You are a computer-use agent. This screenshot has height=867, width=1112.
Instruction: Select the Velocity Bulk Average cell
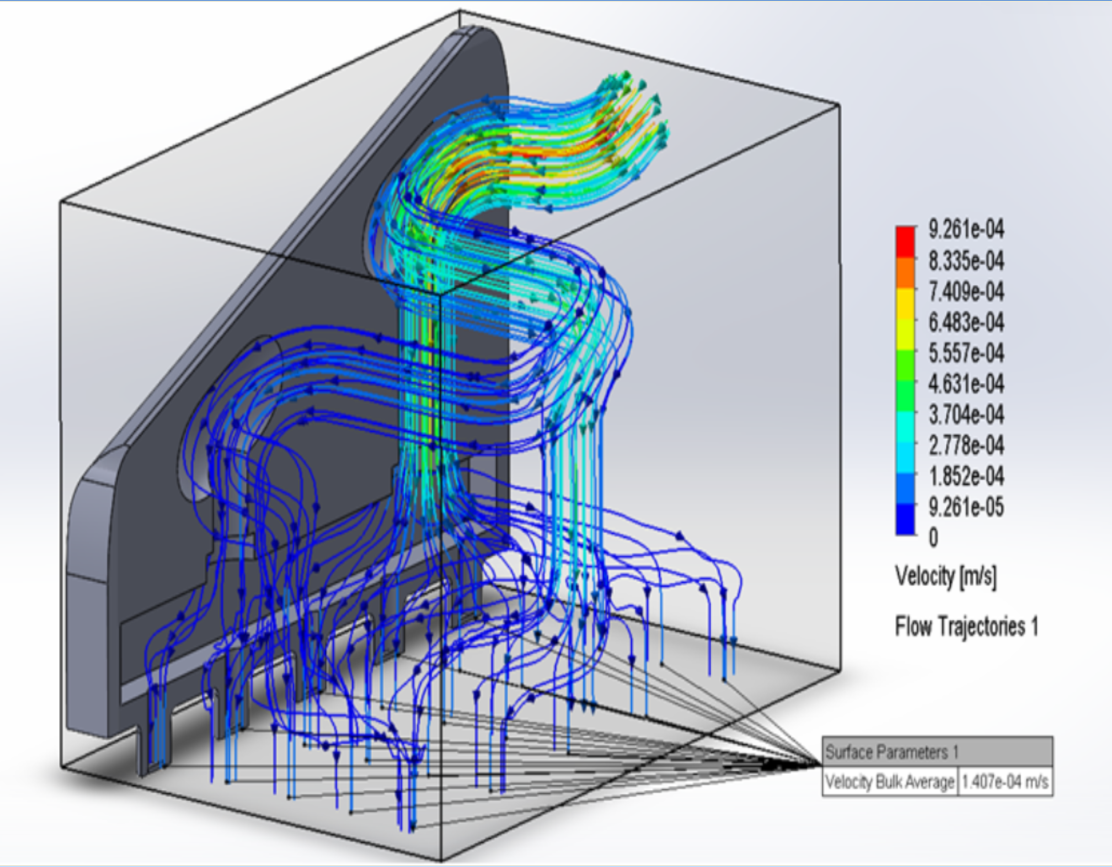889,782
